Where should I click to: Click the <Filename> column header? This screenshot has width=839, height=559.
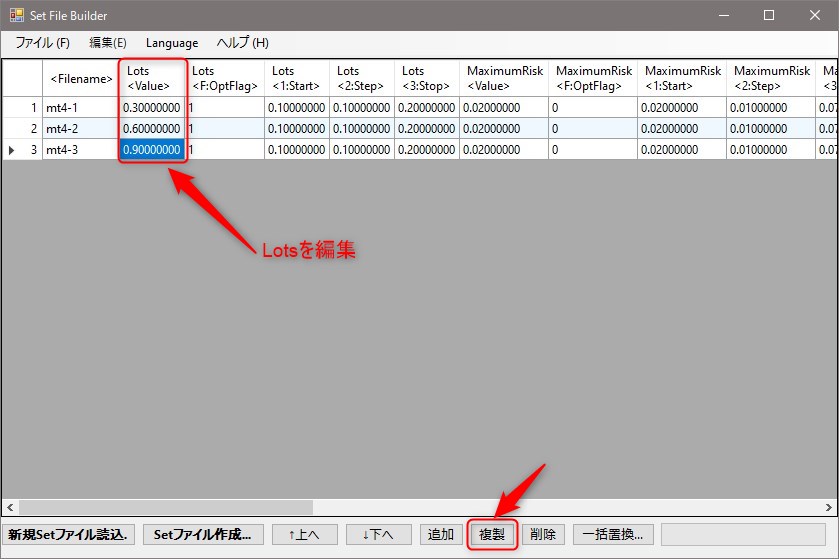click(x=81, y=79)
